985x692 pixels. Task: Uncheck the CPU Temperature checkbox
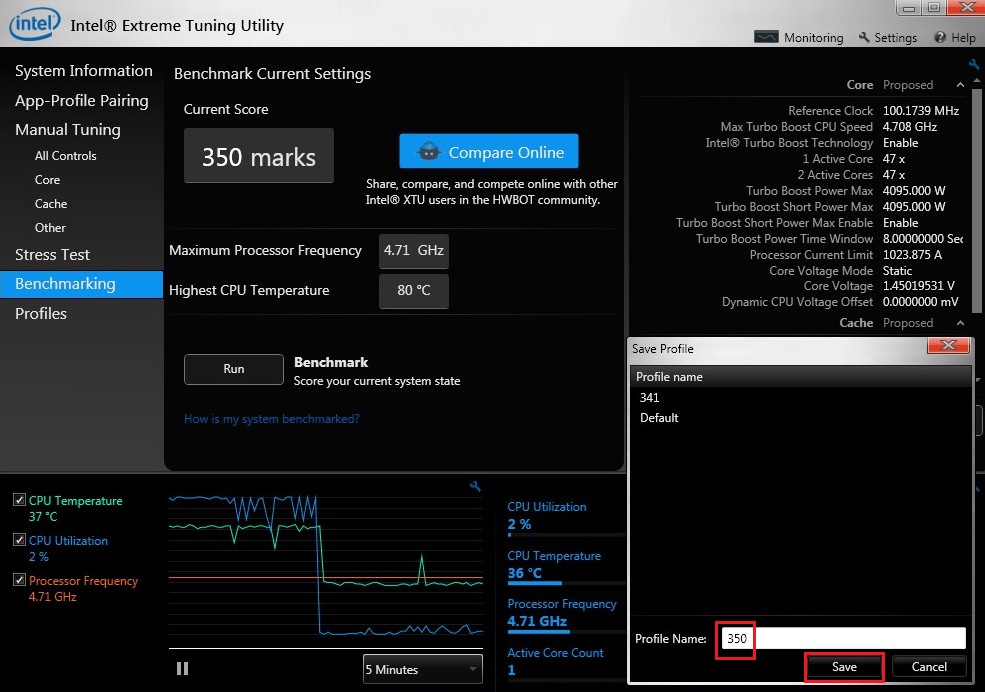pos(20,500)
